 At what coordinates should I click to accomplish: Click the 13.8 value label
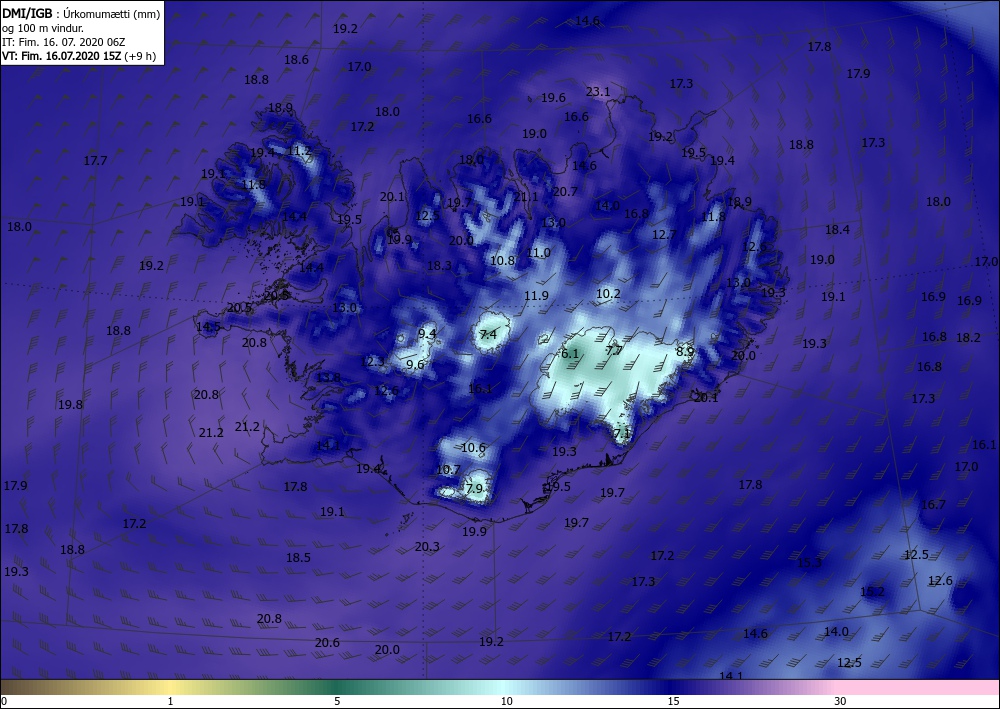click(328, 378)
